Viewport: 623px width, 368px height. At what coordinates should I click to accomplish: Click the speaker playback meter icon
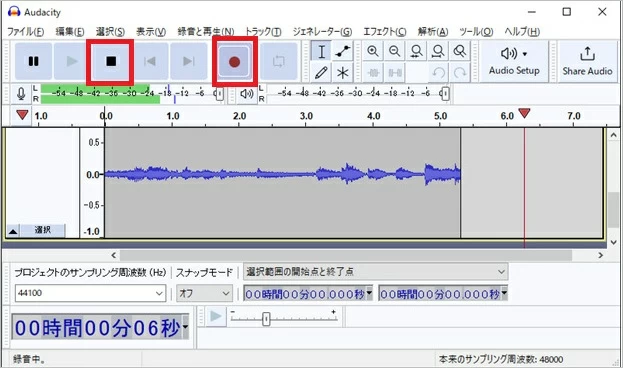tap(247, 94)
